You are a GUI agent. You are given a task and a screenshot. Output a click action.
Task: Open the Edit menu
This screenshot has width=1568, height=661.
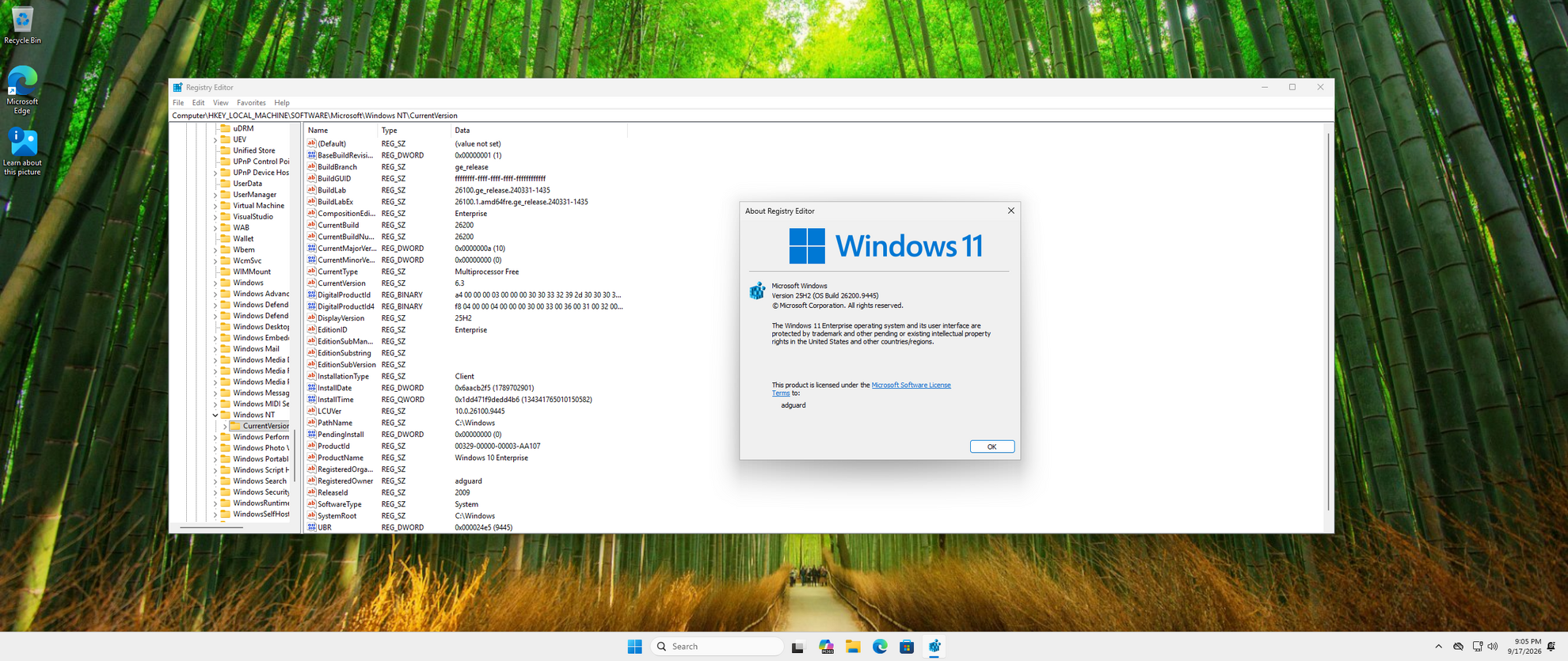pyautogui.click(x=198, y=103)
